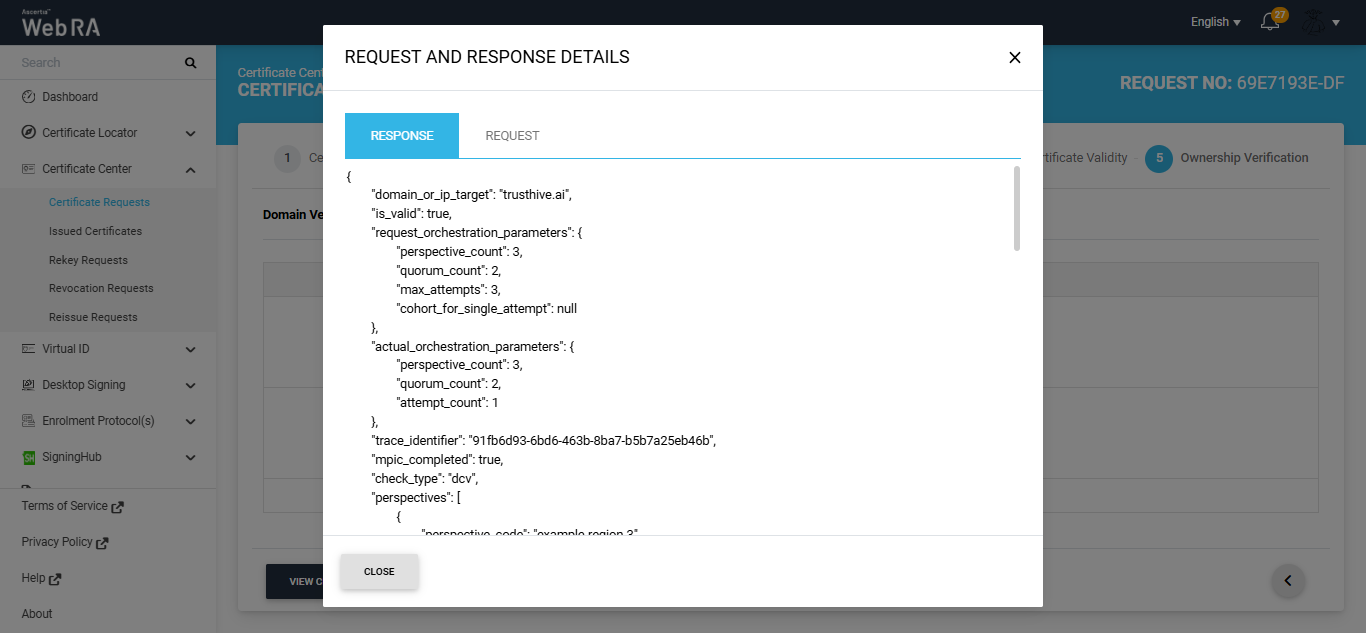Click the Dashboard gauge icon
Viewport: 1366px width, 633px height.
[28, 97]
